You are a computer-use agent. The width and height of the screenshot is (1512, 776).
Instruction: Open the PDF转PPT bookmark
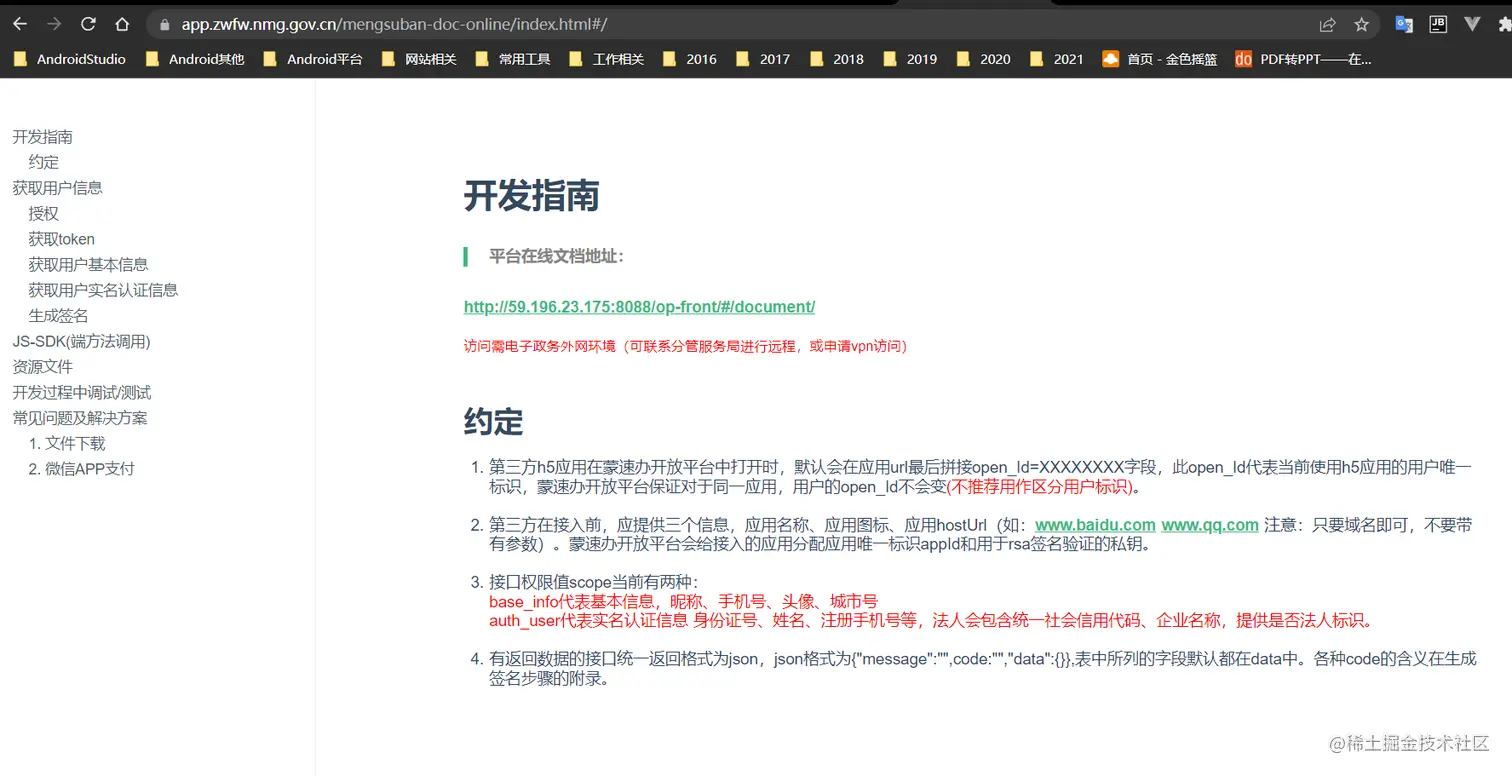click(1304, 59)
